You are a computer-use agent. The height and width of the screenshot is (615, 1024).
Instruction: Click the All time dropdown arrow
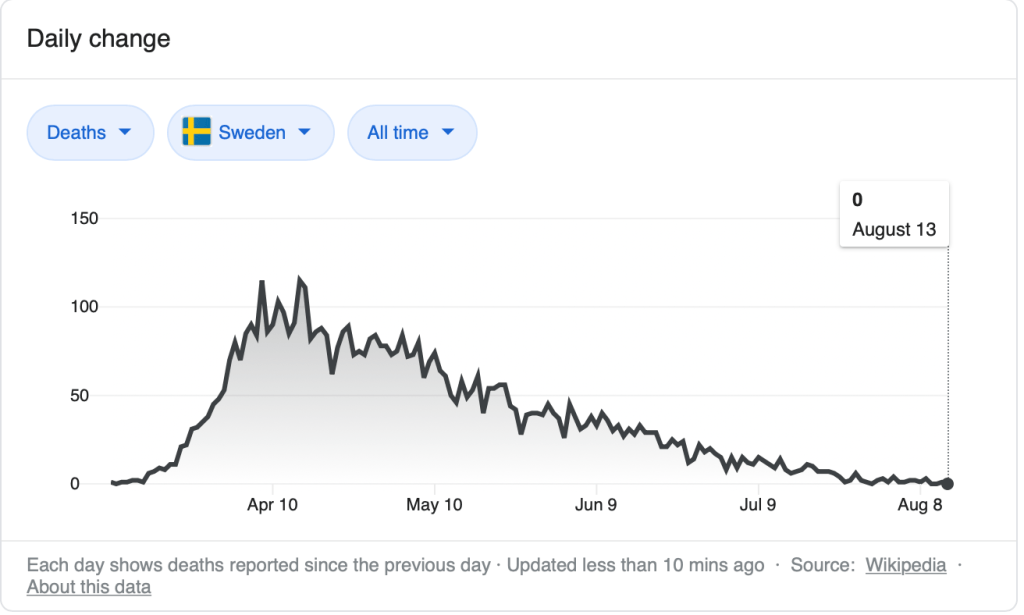click(x=447, y=132)
